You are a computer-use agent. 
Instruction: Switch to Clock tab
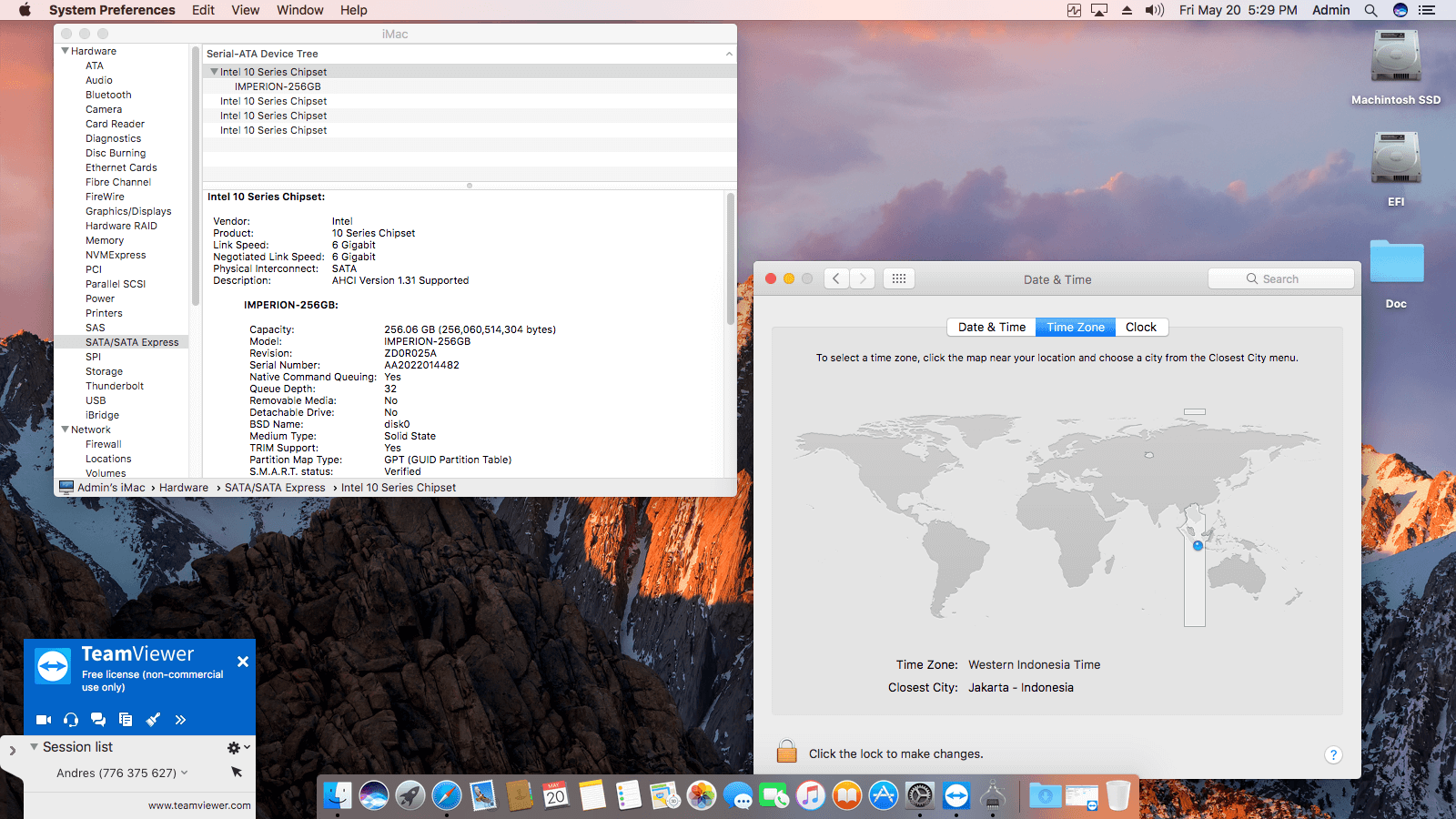1141,328
